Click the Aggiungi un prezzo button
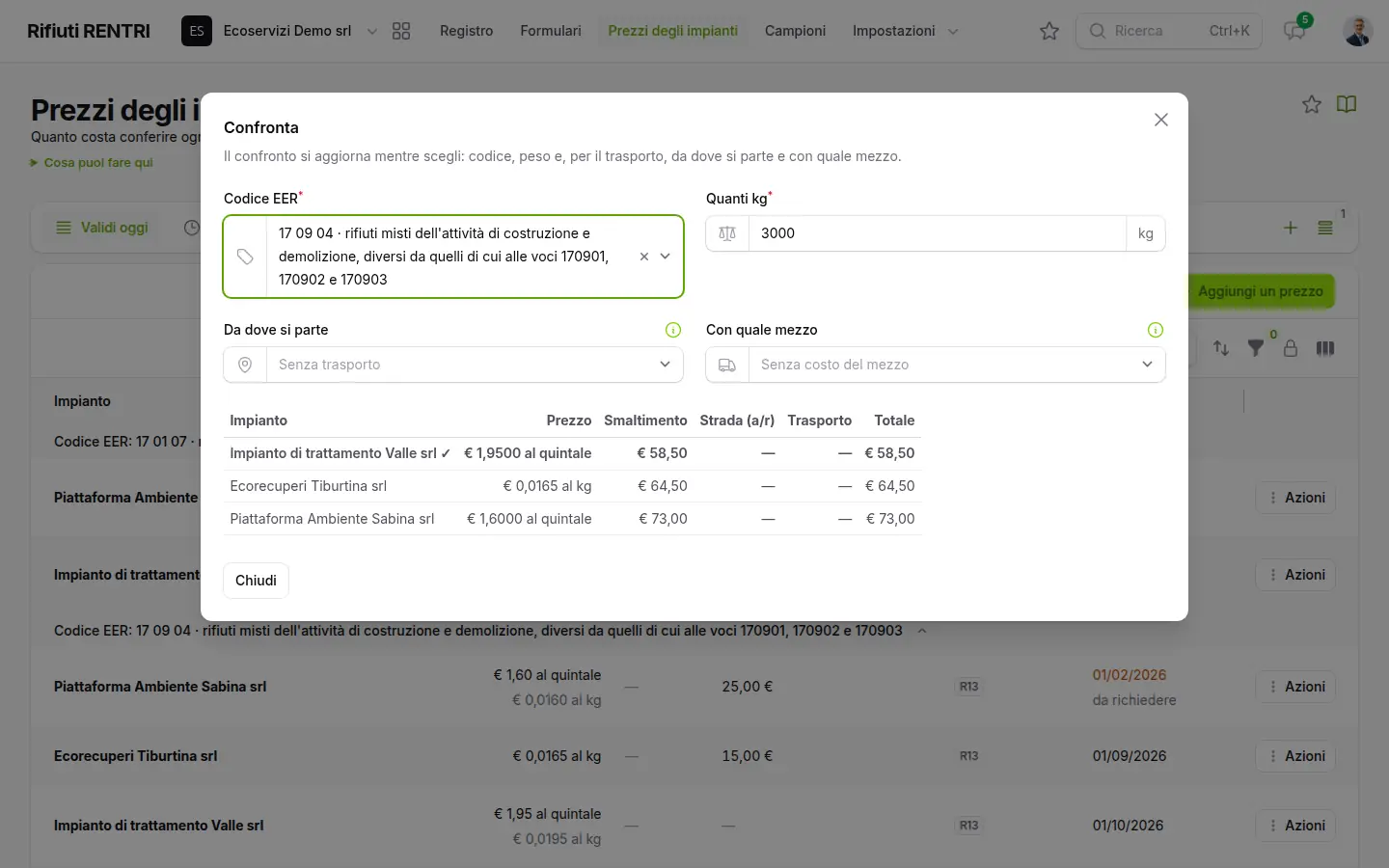This screenshot has height=868, width=1389. pos(1261,291)
